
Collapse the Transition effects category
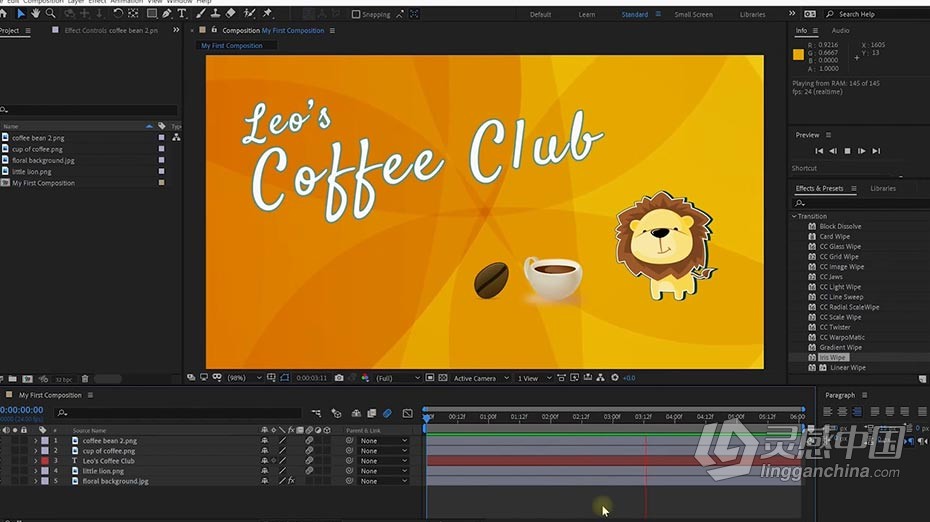coord(795,217)
